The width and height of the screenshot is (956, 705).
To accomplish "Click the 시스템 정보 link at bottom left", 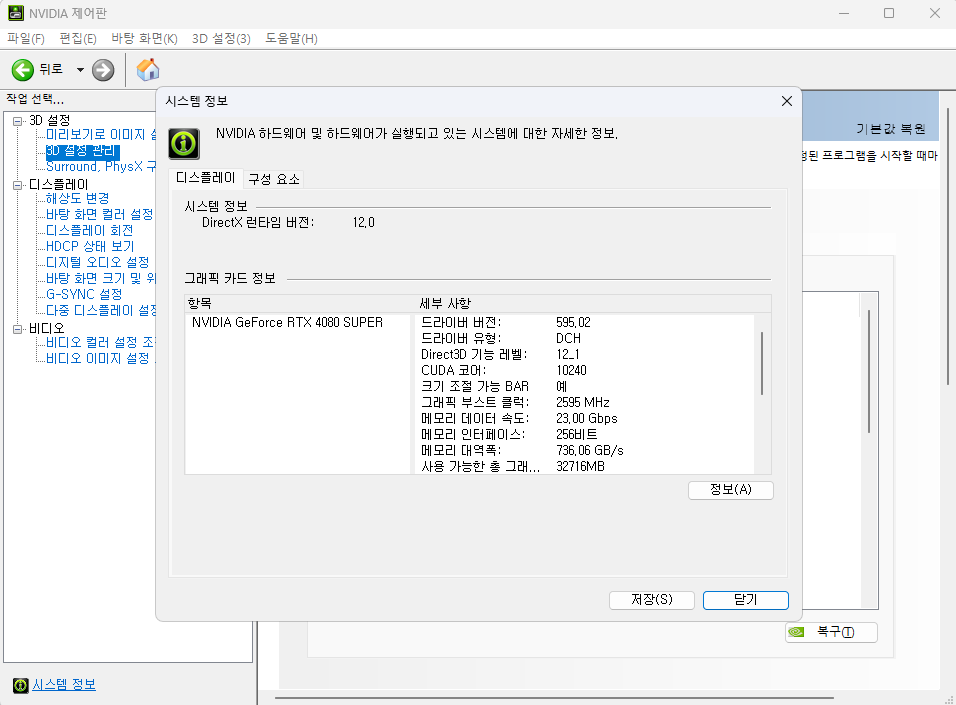I will point(64,685).
